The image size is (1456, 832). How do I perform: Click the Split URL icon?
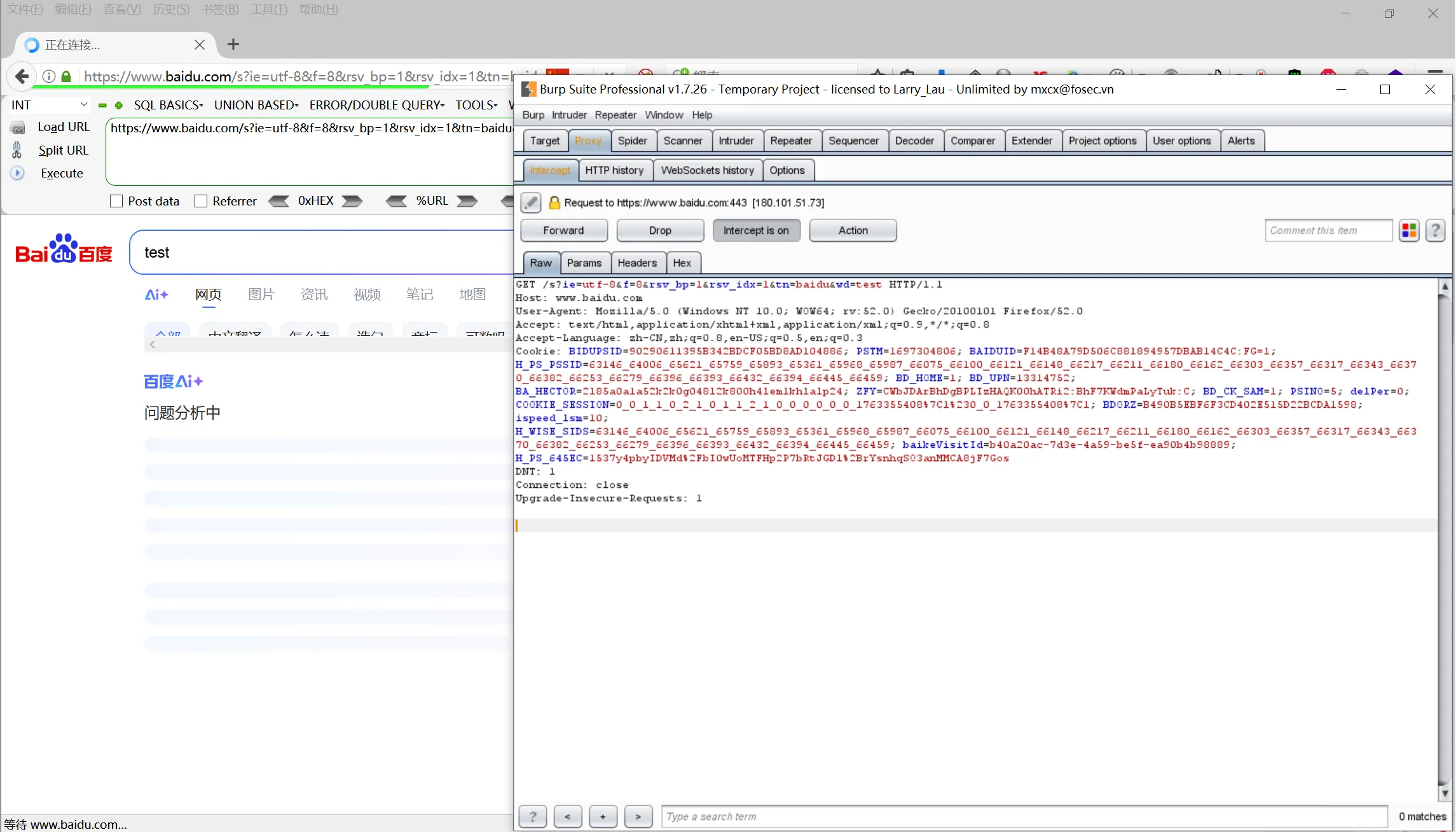pyautogui.click(x=17, y=150)
